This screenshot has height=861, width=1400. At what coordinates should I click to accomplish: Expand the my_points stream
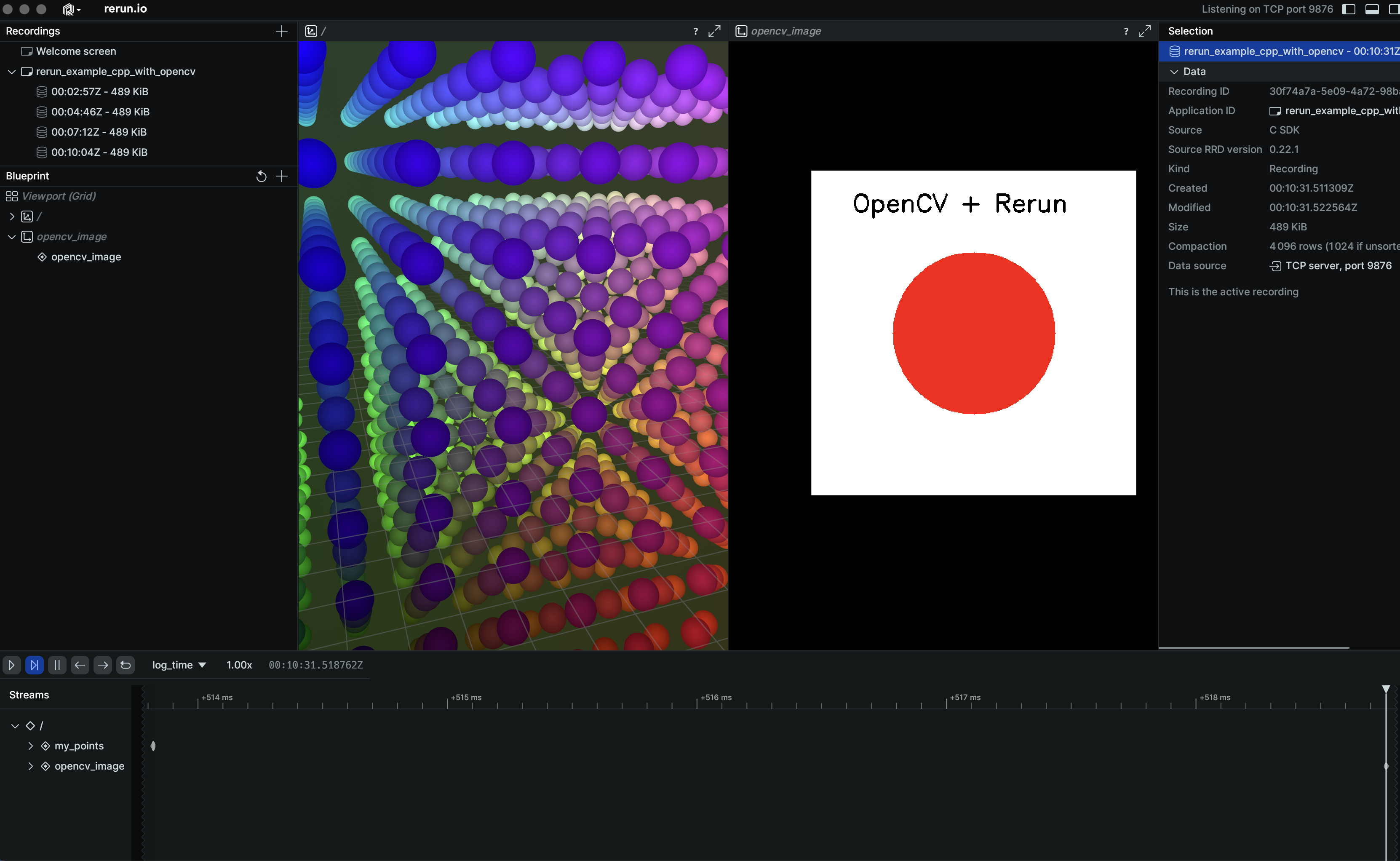pos(31,746)
